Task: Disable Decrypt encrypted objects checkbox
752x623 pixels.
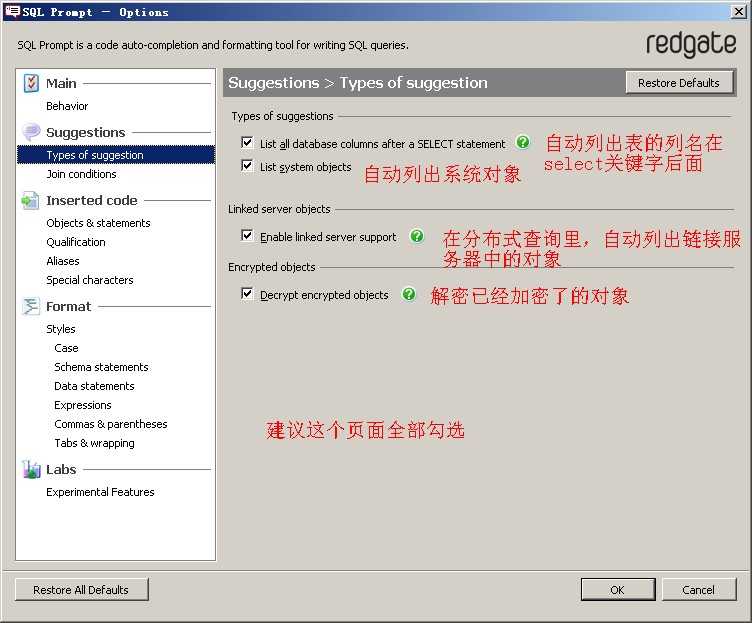Action: (x=247, y=294)
